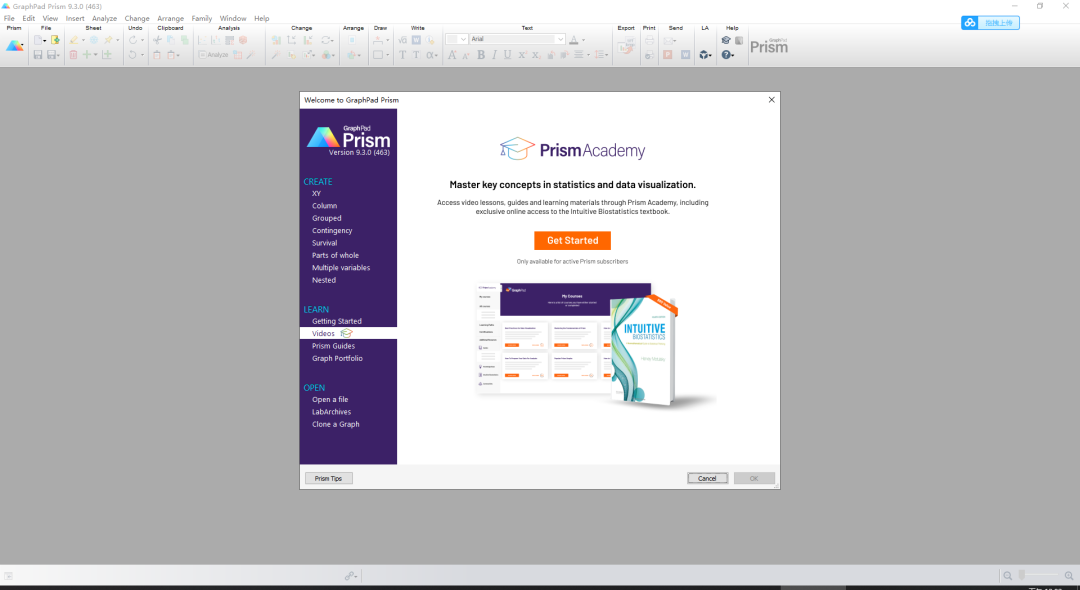Click the orange Get Started button
The image size is (1080, 590).
(572, 241)
